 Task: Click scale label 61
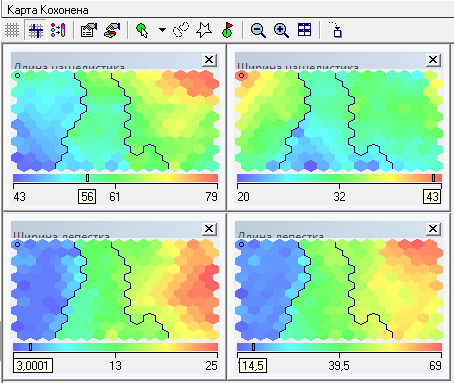[115, 197]
